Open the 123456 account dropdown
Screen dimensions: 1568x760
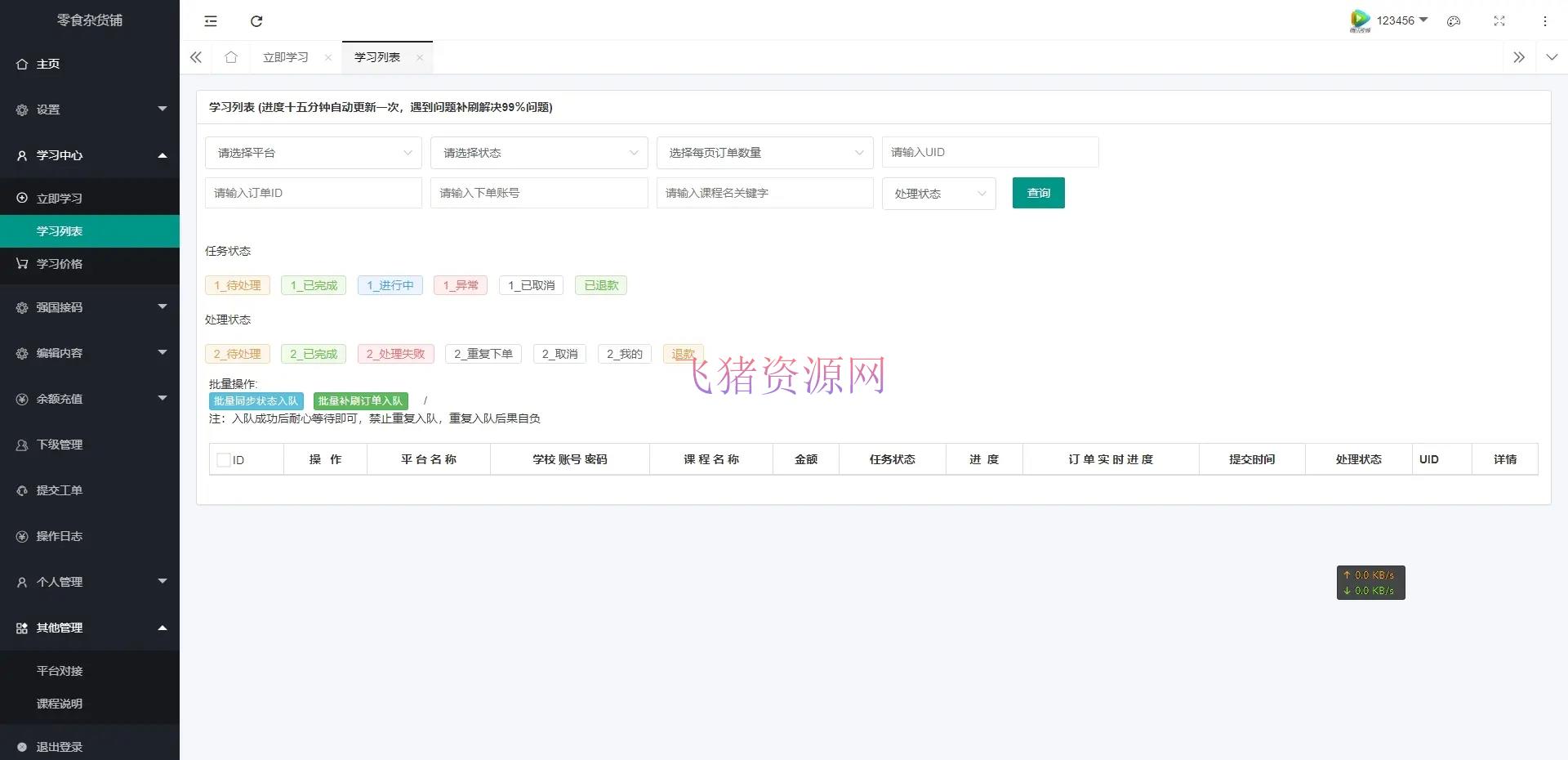tap(1398, 20)
